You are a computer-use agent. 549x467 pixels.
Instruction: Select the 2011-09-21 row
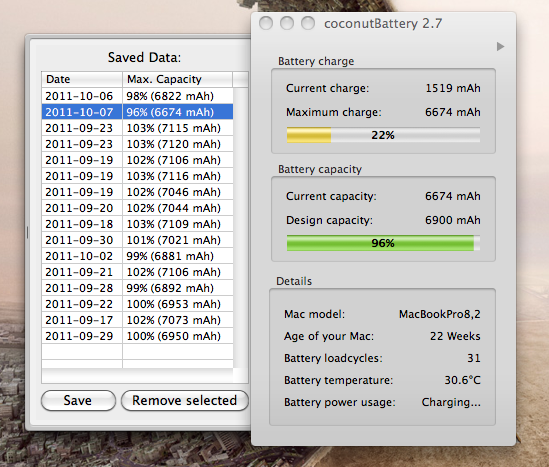137,272
